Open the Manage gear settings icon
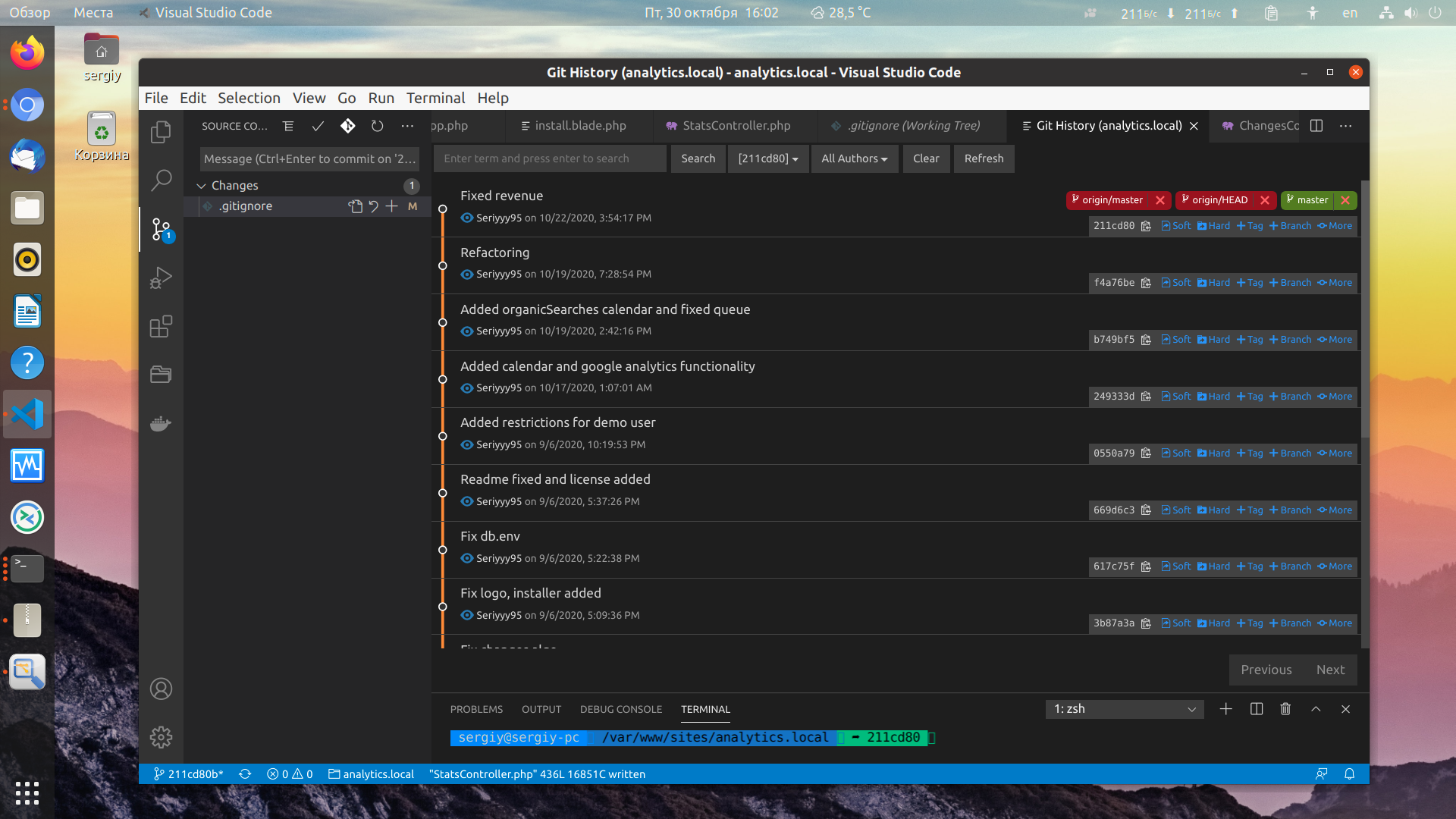Viewport: 1456px width, 819px height. click(161, 737)
